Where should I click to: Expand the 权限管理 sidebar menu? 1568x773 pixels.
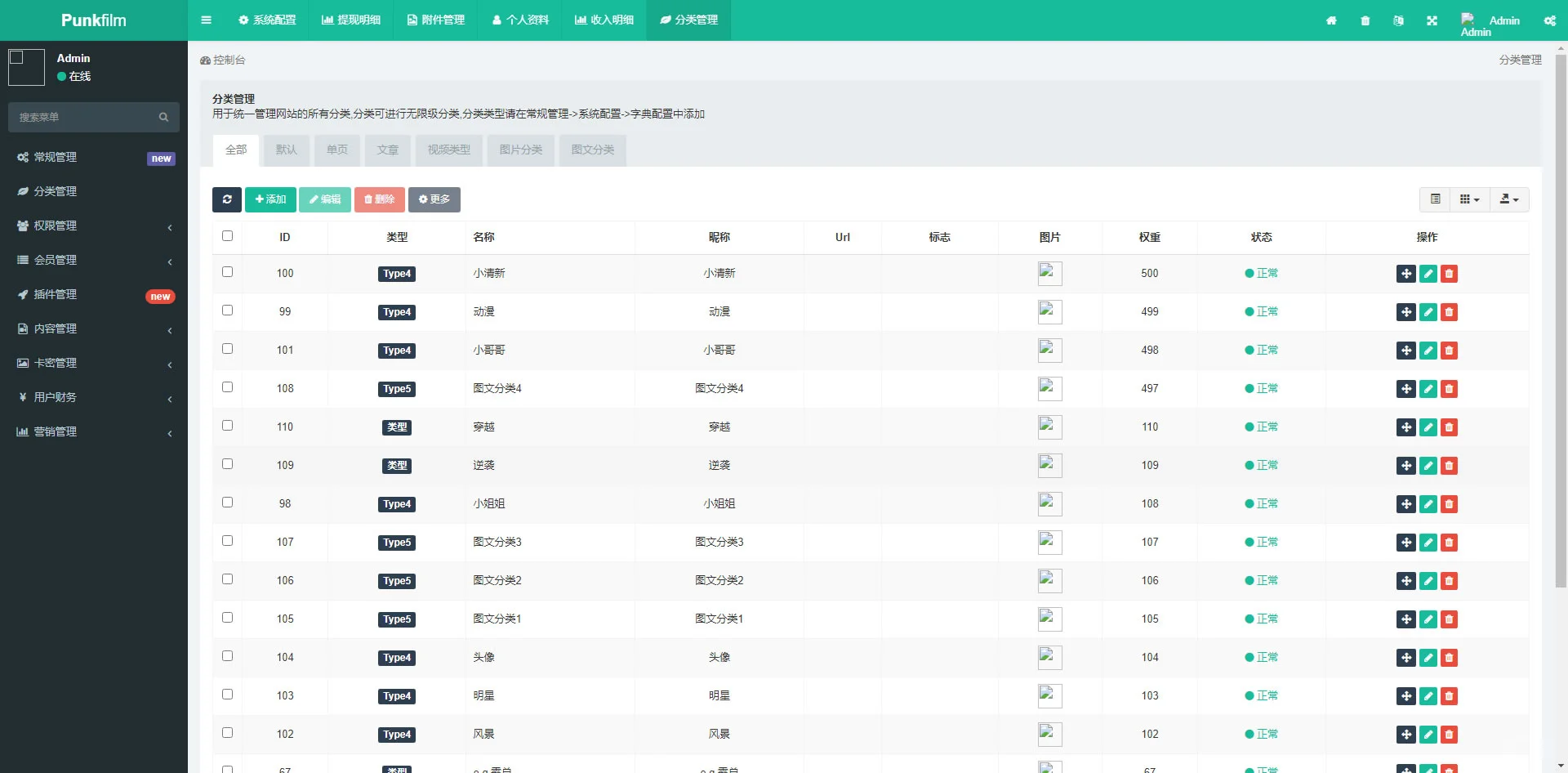pyautogui.click(x=94, y=226)
